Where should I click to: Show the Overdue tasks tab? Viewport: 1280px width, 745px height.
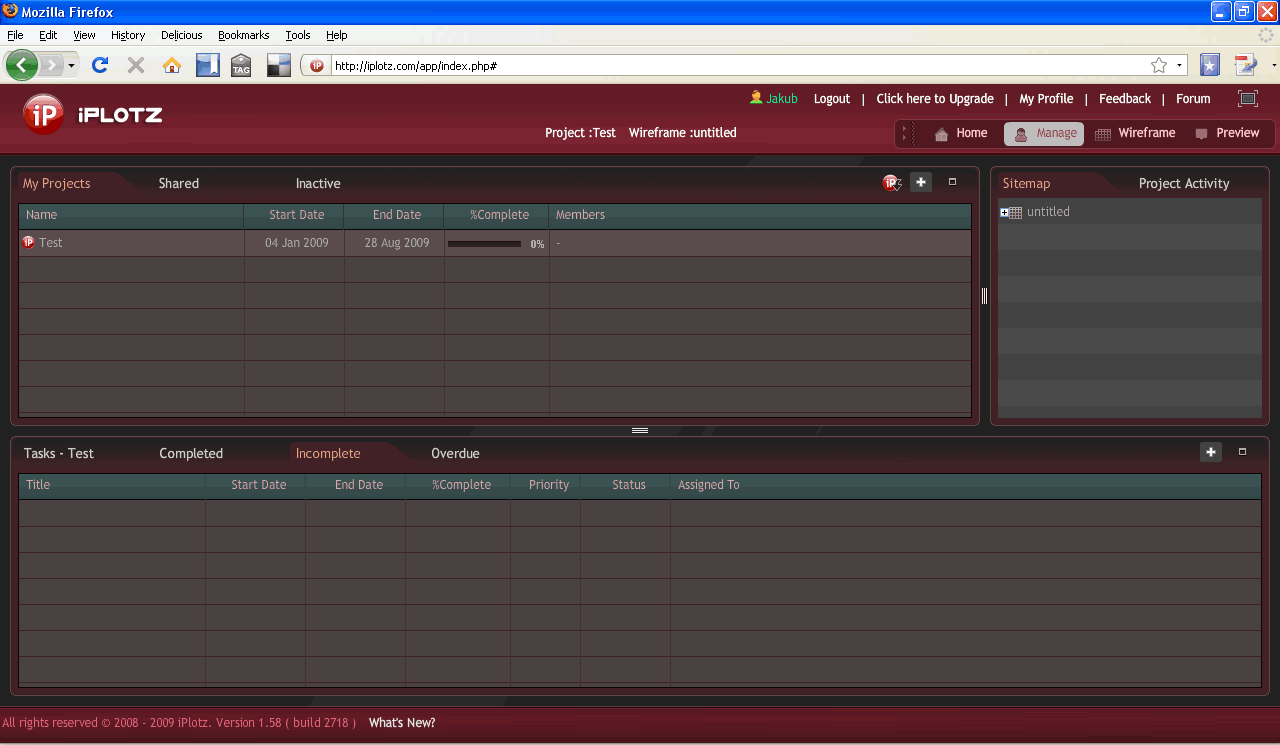click(x=455, y=453)
